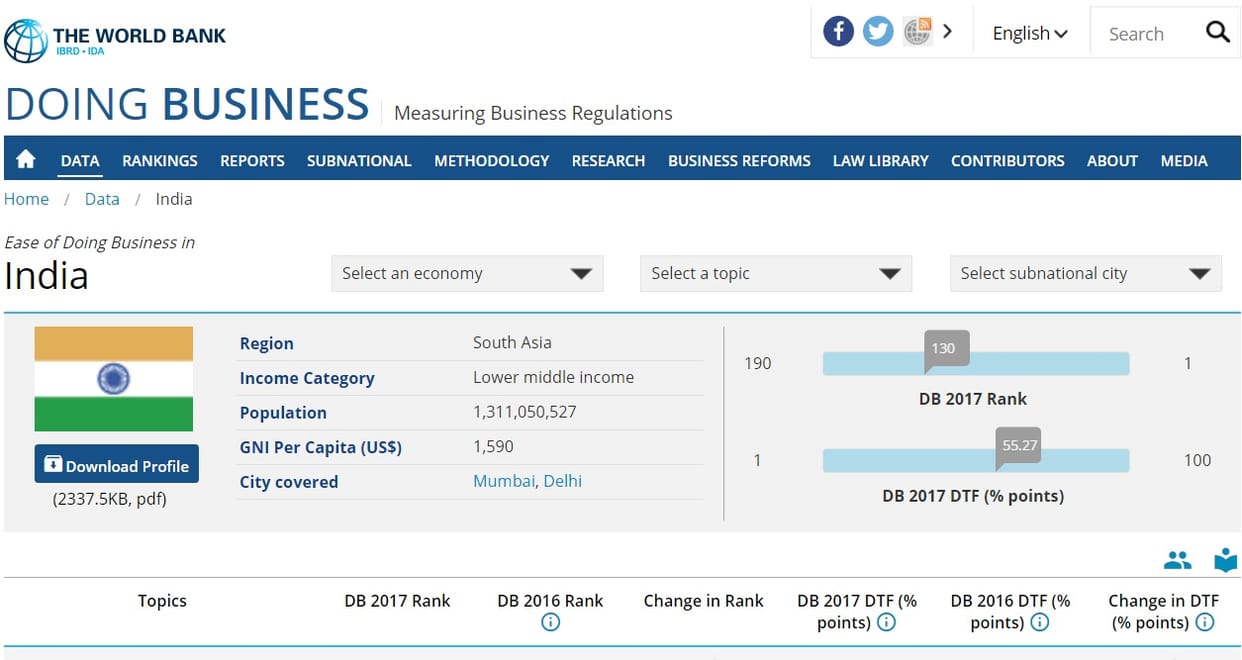Click info icon next to DB 2017 DTF

[886, 622]
